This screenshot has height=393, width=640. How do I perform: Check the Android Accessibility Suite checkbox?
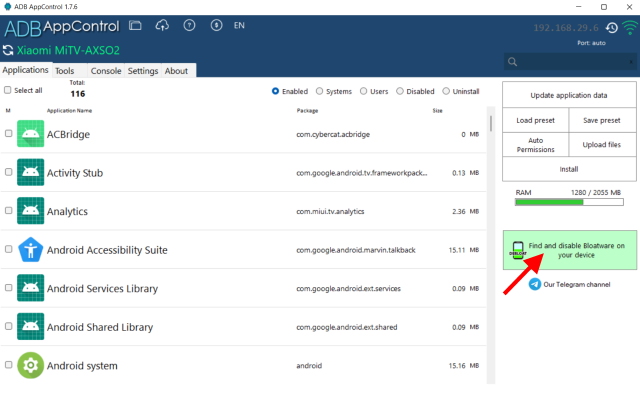click(x=8, y=249)
